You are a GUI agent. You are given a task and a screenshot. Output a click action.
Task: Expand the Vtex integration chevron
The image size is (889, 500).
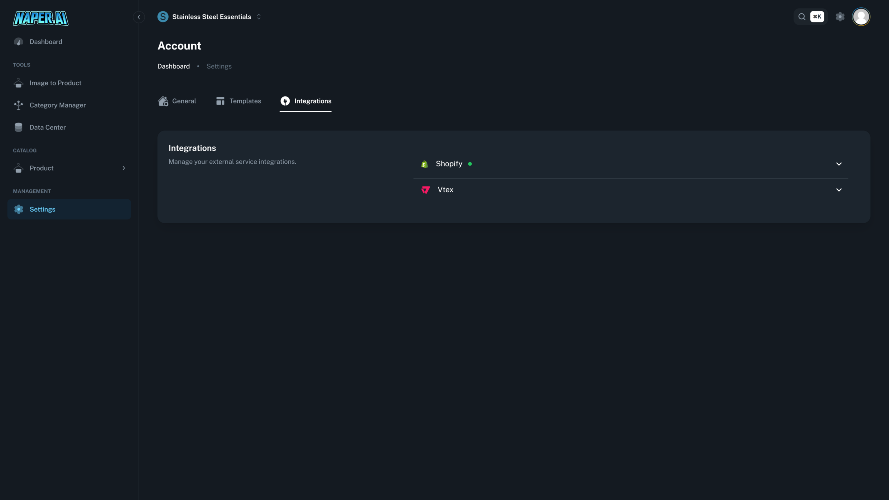click(839, 190)
